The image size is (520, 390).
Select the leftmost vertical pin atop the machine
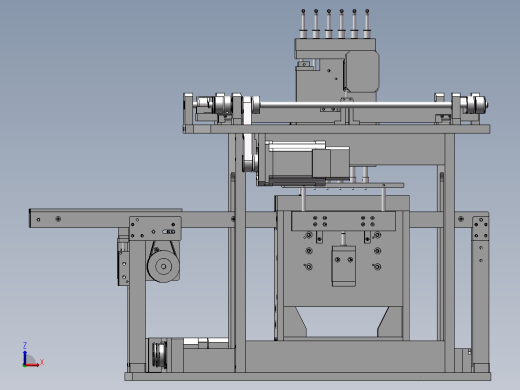[x=303, y=24]
